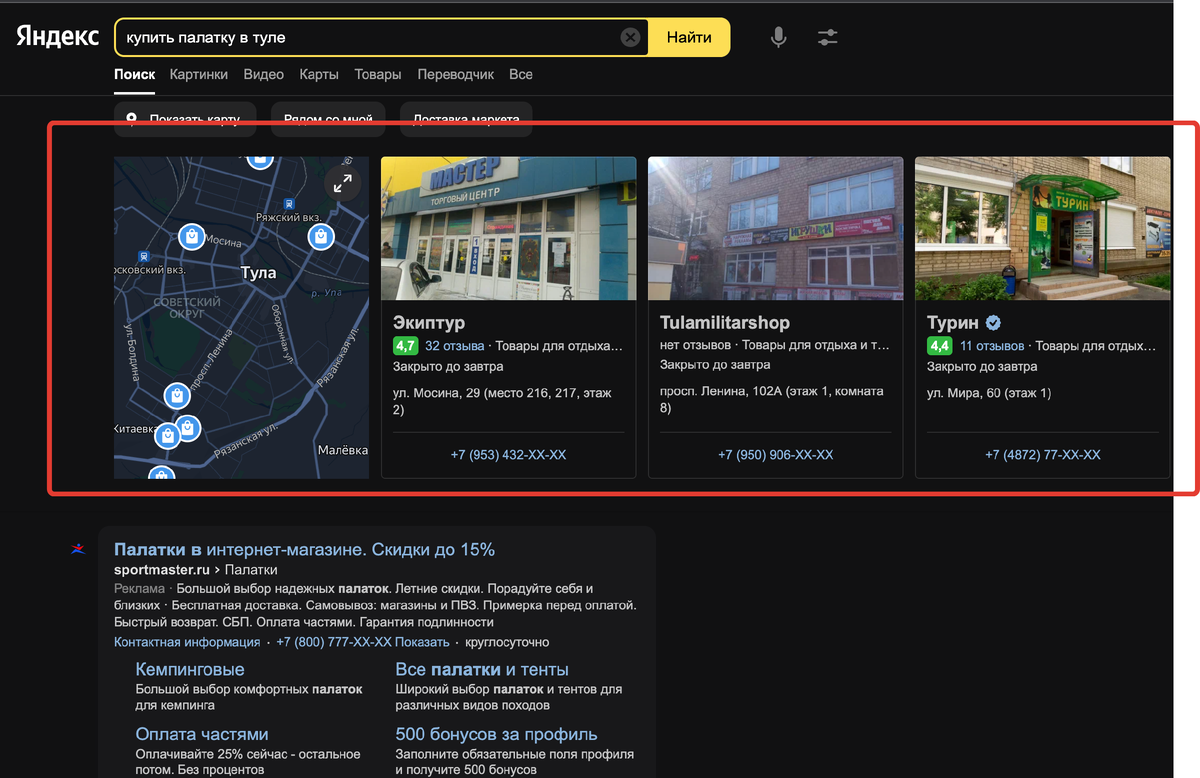The height and width of the screenshot is (778, 1200).
Task: Open the Контактная информация link
Action: (x=187, y=642)
